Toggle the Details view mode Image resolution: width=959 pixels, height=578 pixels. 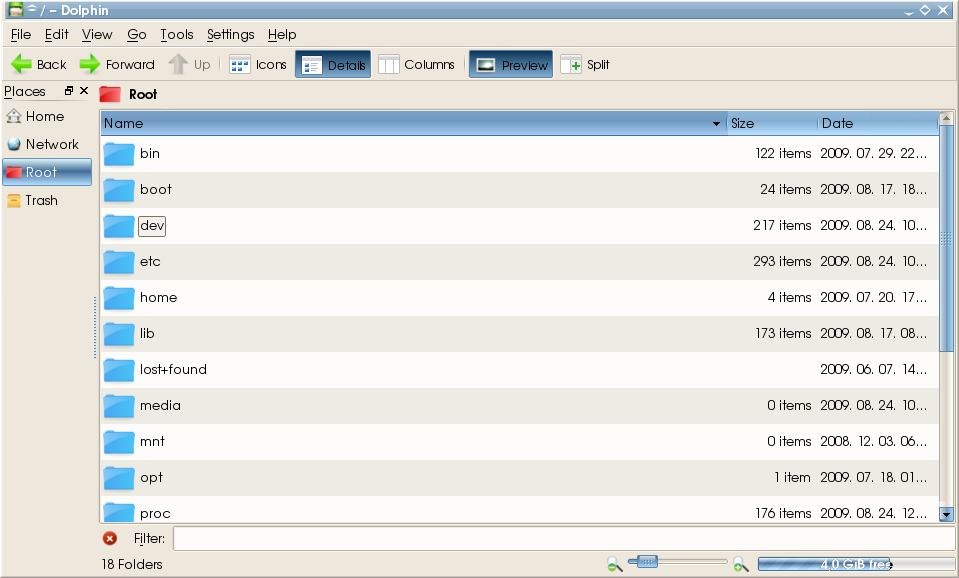[333, 64]
